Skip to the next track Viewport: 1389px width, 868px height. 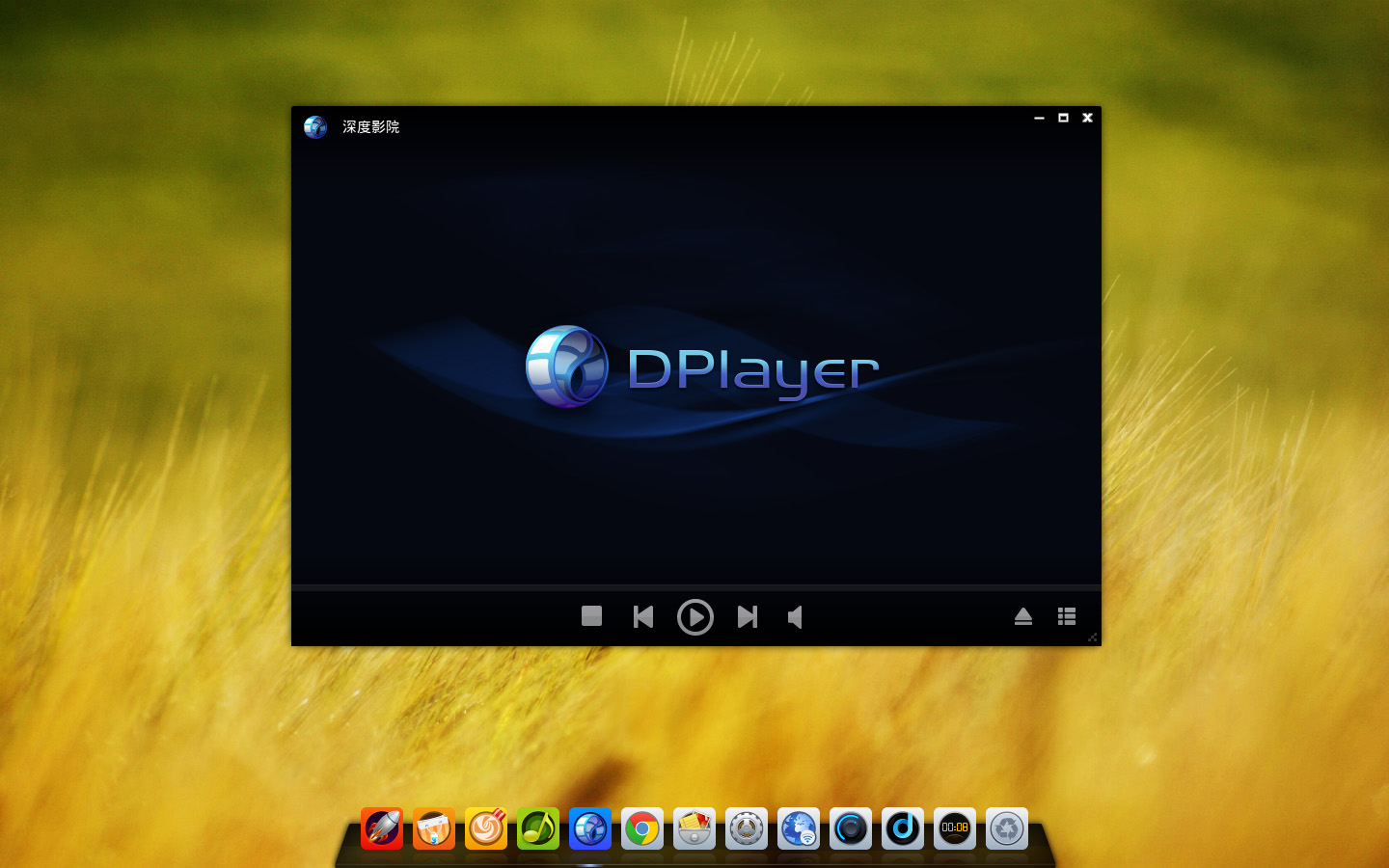tap(747, 616)
